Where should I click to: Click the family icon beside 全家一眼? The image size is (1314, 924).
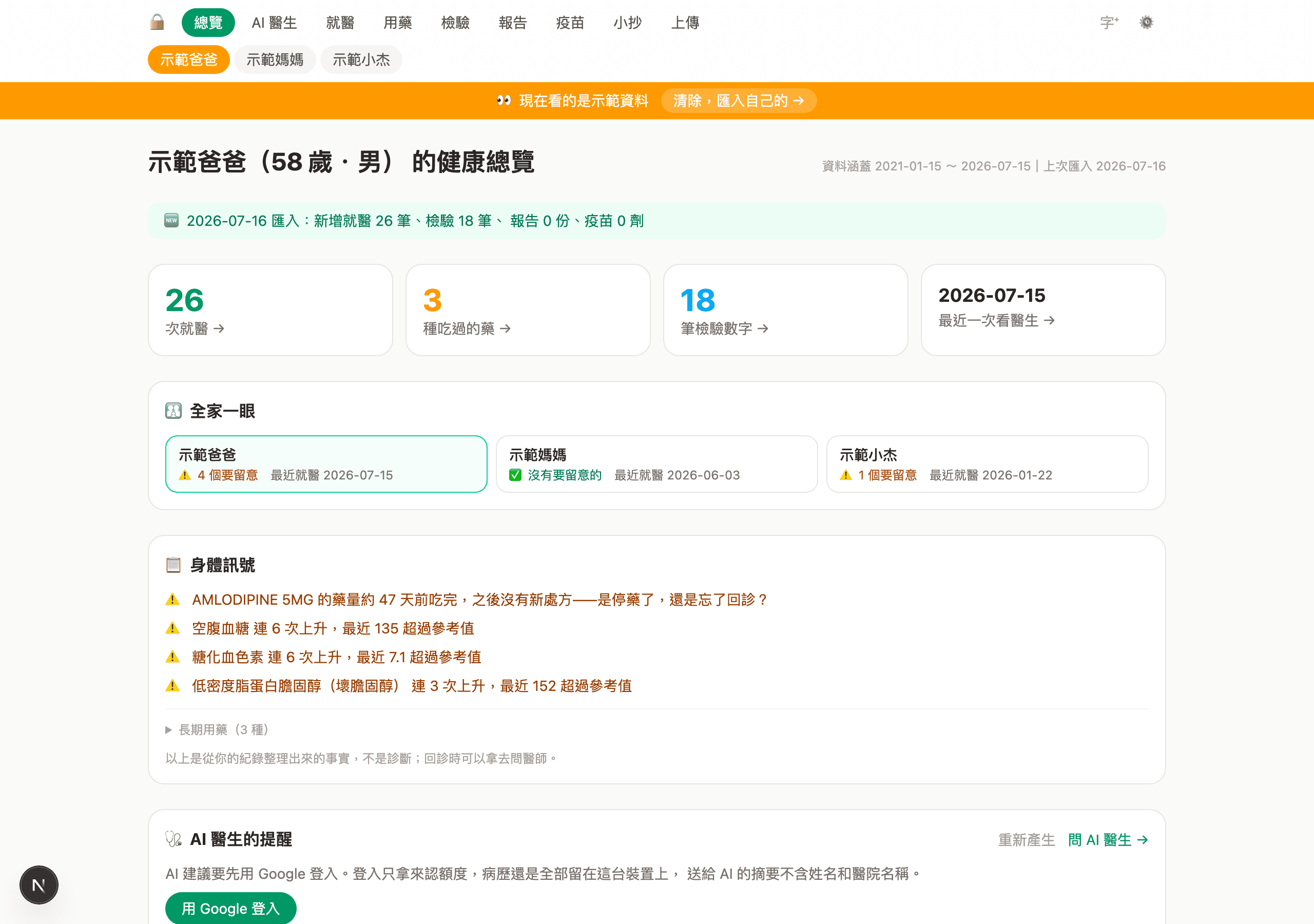[x=173, y=411]
